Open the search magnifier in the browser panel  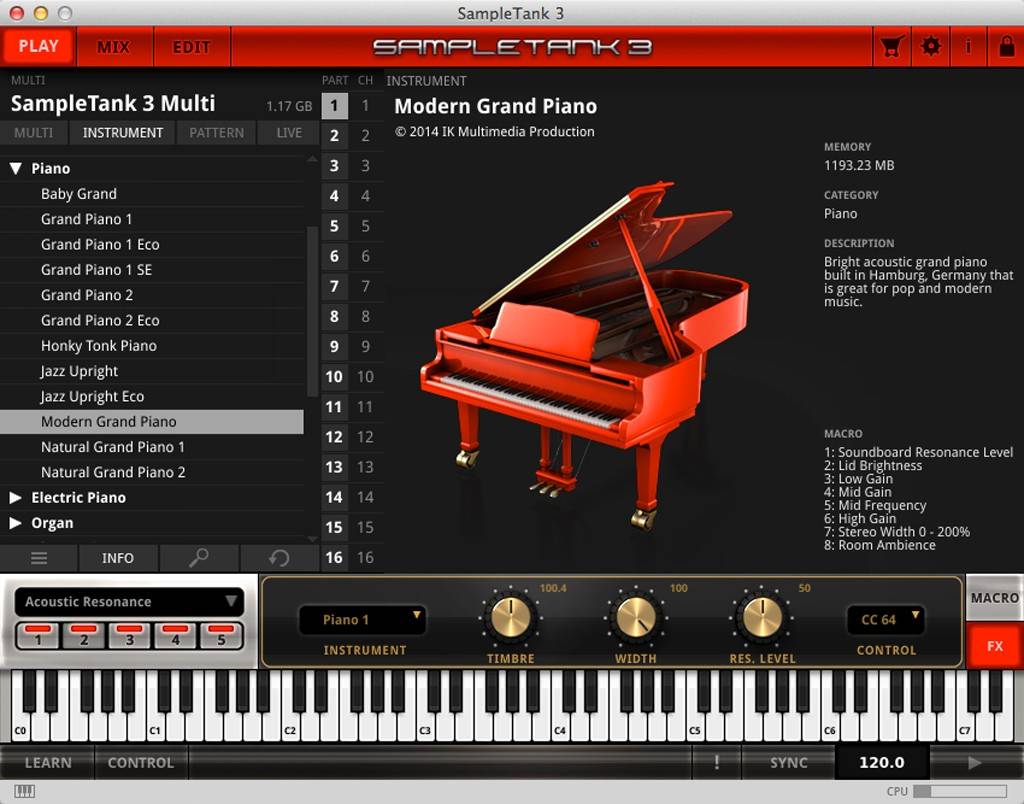coord(200,558)
